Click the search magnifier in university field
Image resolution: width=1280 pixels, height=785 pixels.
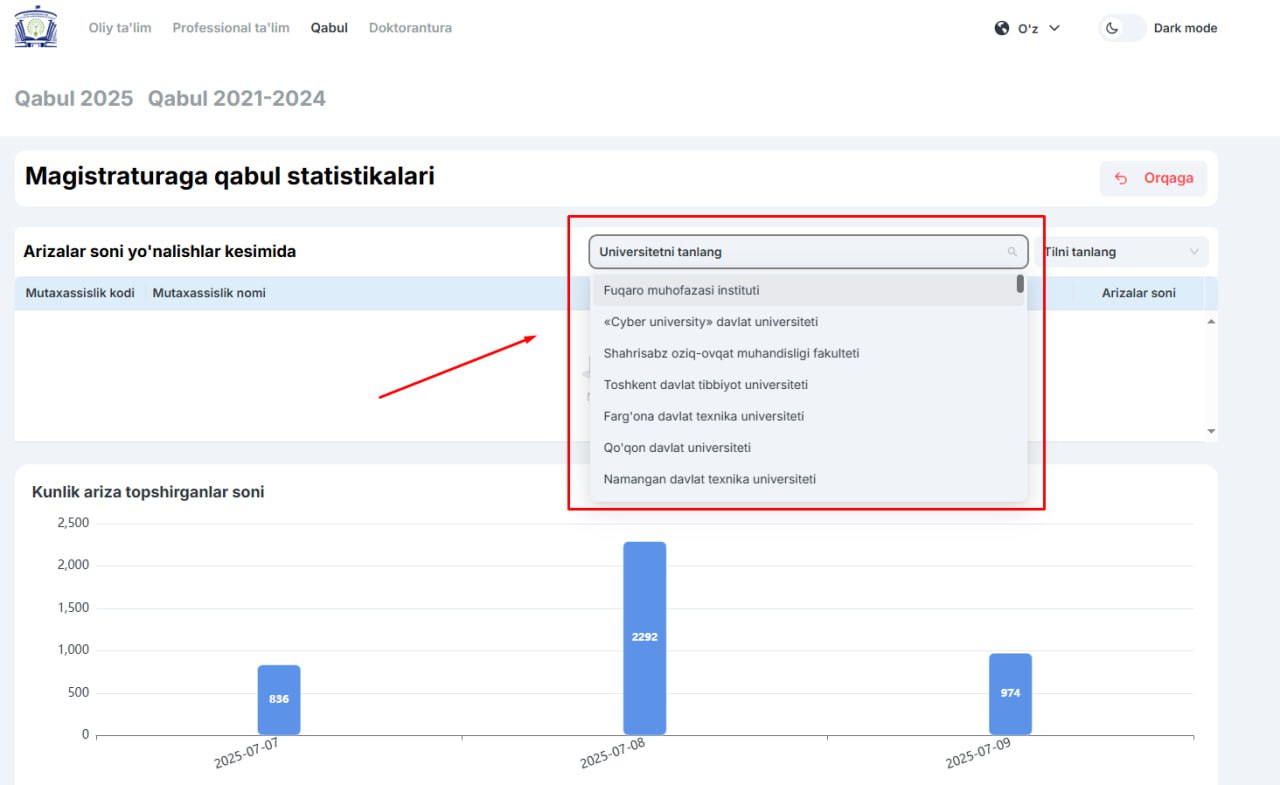[x=1012, y=252]
